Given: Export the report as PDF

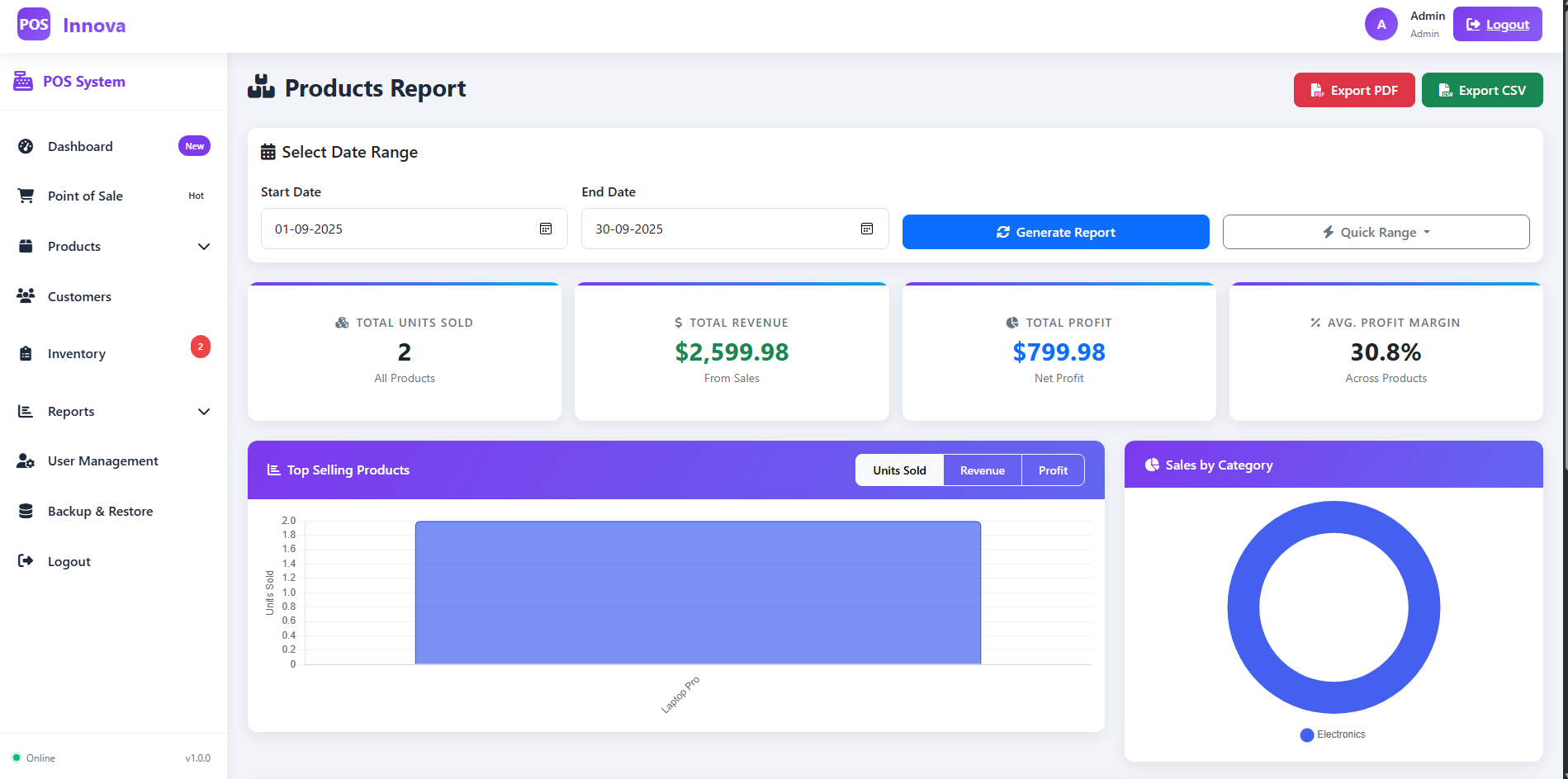Looking at the screenshot, I should pyautogui.click(x=1353, y=90).
